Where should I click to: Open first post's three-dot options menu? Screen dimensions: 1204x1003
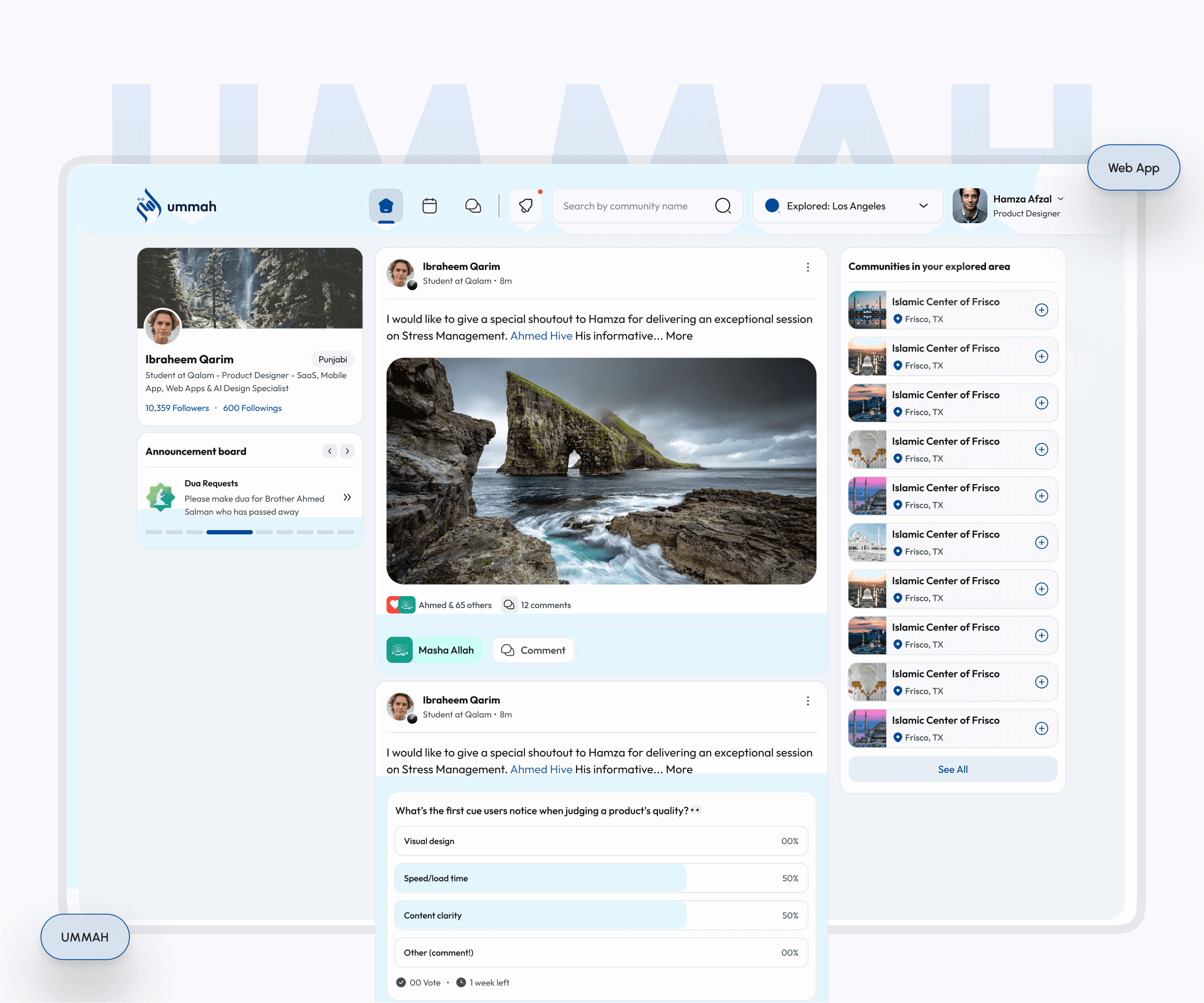[808, 267]
